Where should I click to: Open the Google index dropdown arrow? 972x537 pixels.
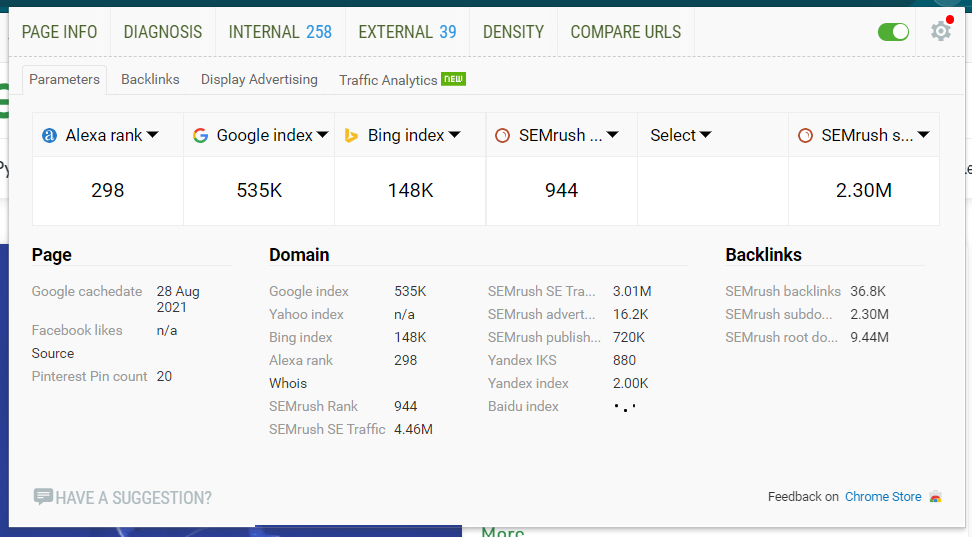(323, 135)
